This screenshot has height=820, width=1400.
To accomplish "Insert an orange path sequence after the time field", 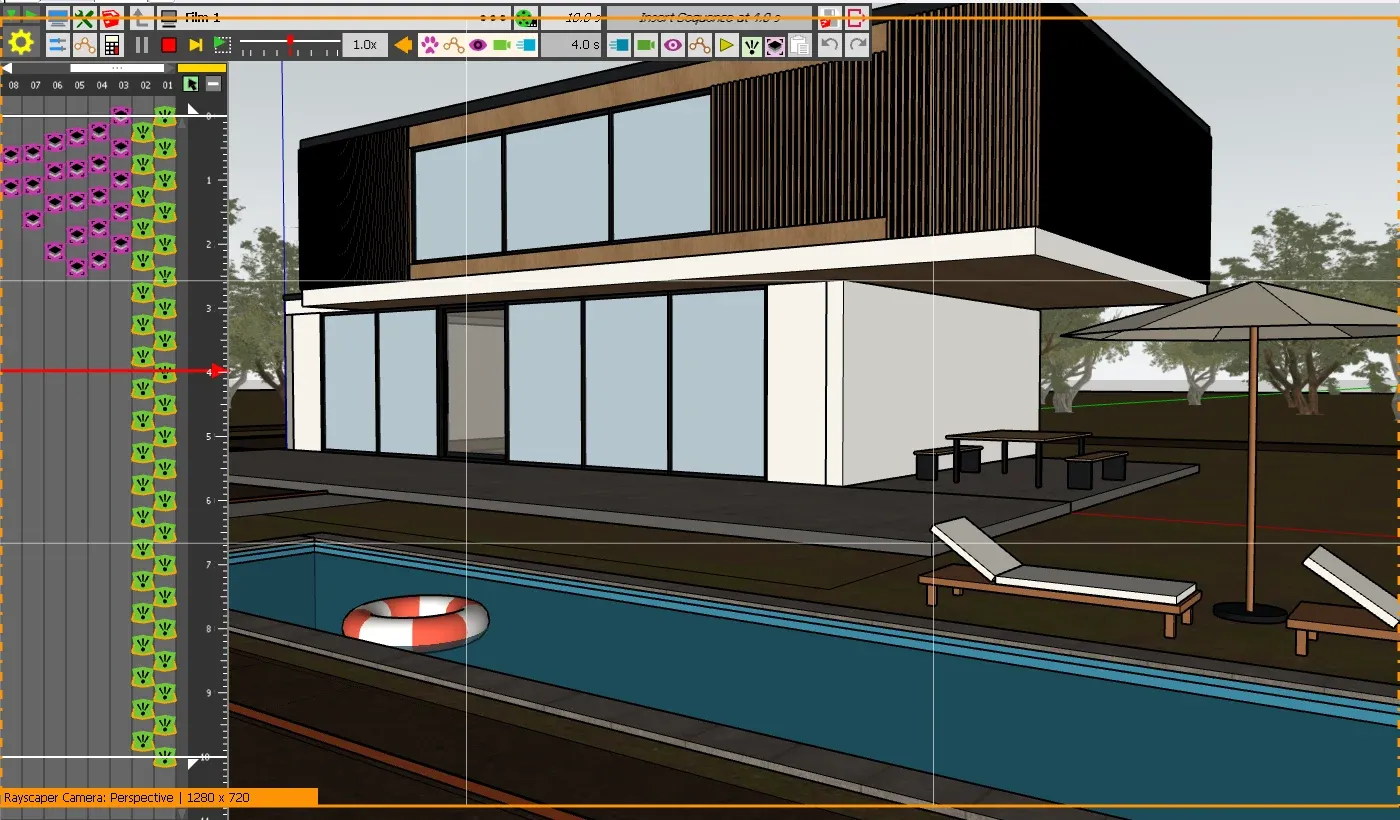I will tap(699, 45).
